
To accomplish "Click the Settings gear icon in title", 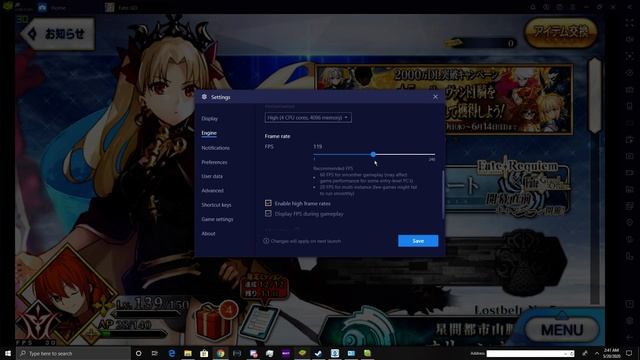I will coord(204,97).
